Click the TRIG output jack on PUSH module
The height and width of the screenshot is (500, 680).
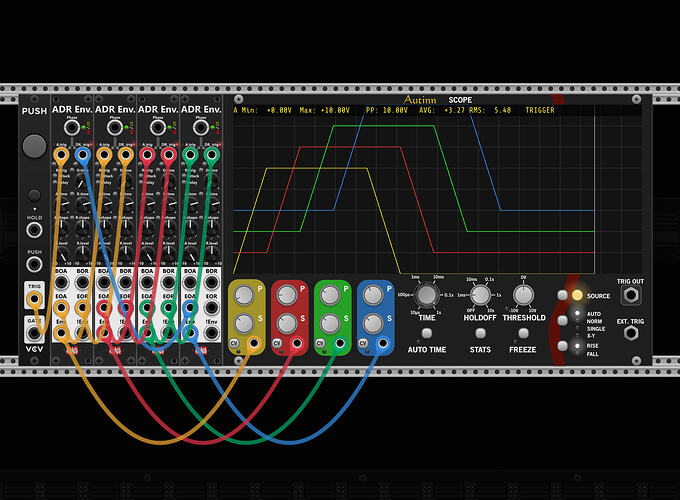[x=34, y=299]
